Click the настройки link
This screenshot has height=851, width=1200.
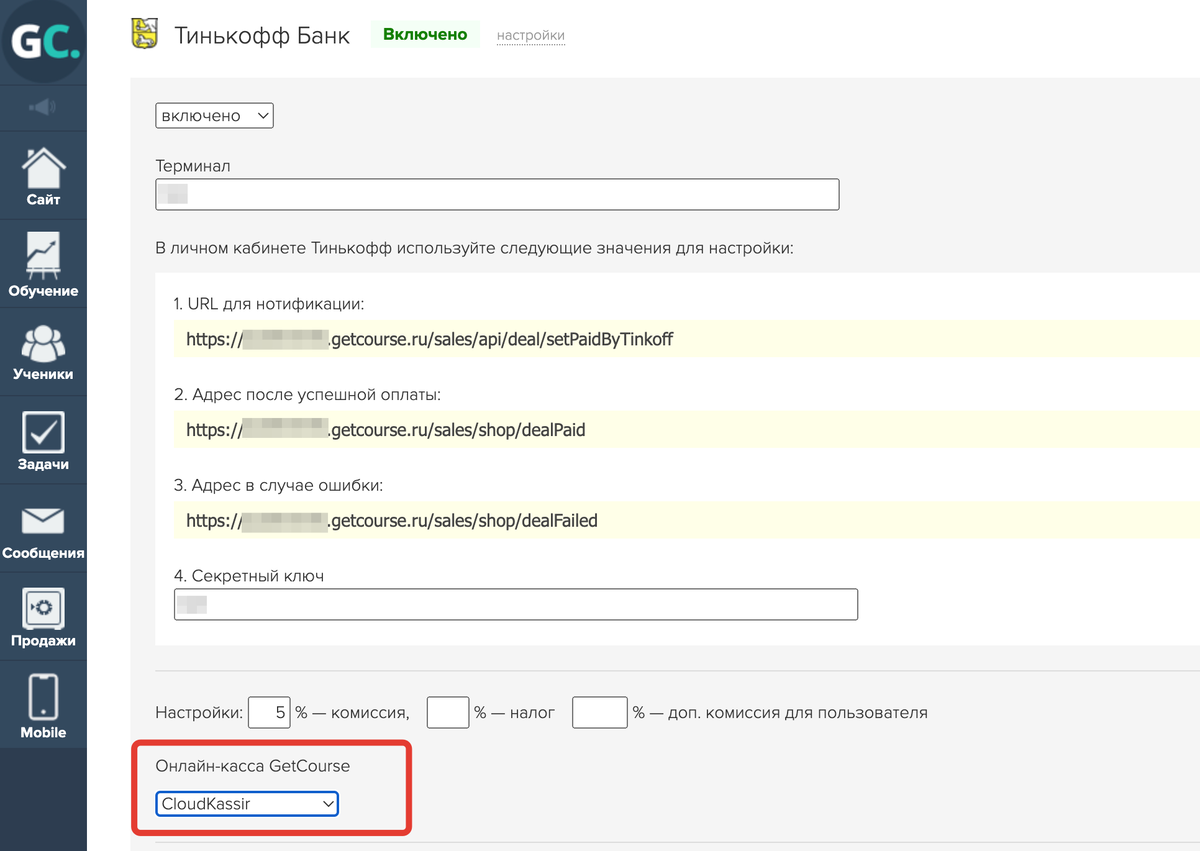(x=531, y=36)
